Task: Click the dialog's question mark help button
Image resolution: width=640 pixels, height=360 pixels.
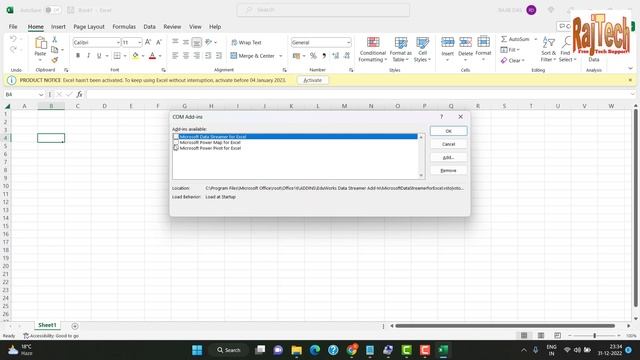Action: click(x=441, y=117)
